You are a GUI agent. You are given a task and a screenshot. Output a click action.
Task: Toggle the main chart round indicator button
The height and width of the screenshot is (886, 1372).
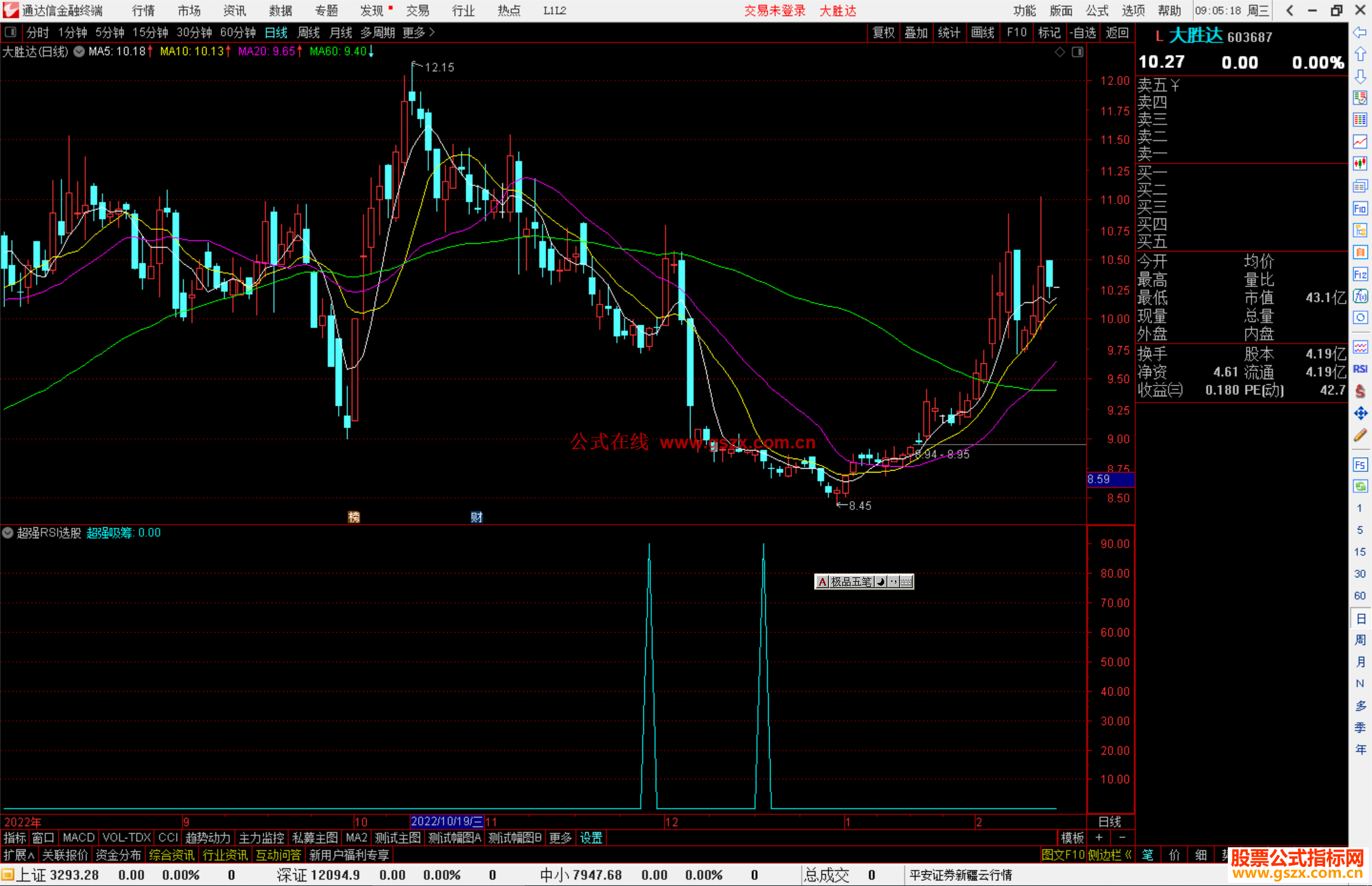tap(79, 51)
